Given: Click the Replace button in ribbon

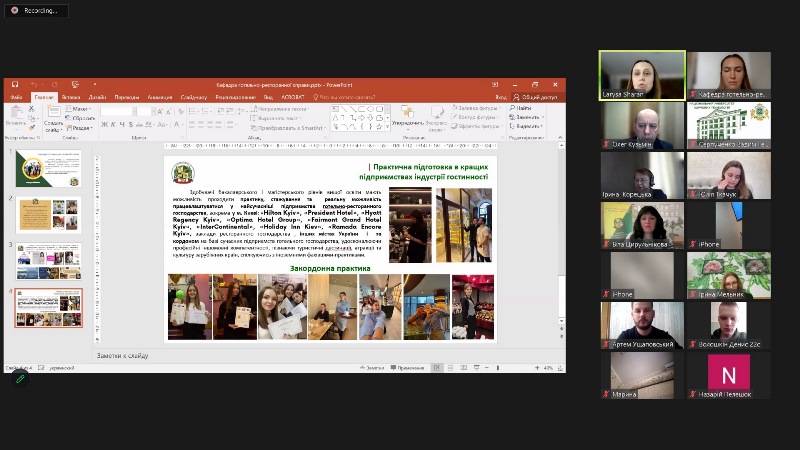Looking at the screenshot, I should tap(526, 117).
